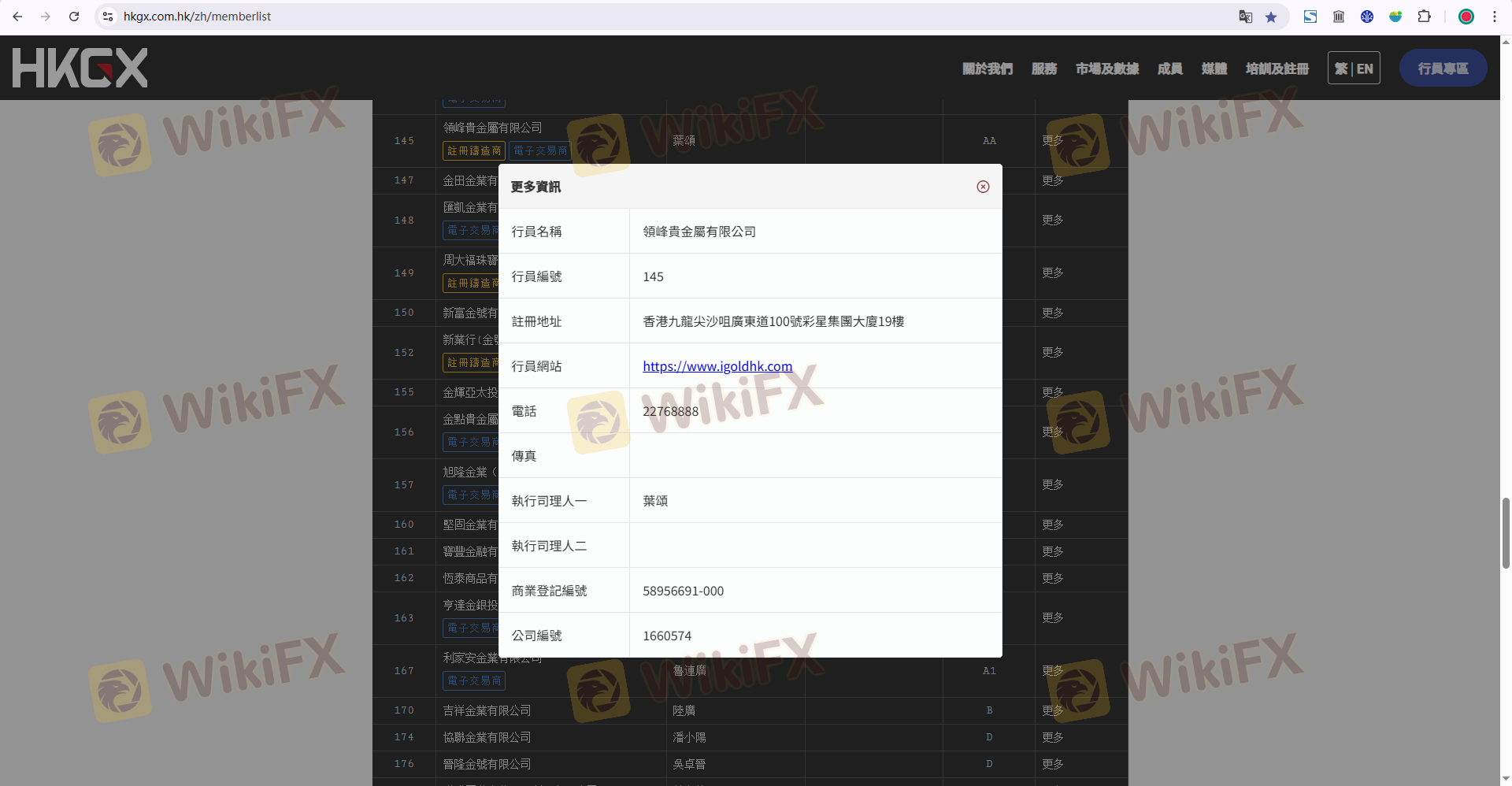Expand the 培訓及註冊 menu
The image size is (1512, 786).
(x=1277, y=69)
